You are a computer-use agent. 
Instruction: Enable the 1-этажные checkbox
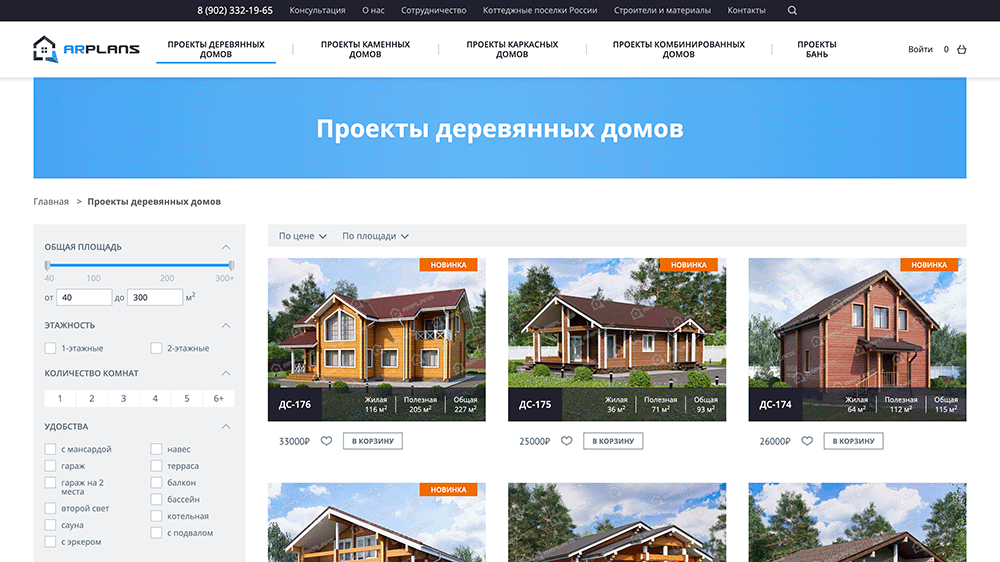coord(50,348)
